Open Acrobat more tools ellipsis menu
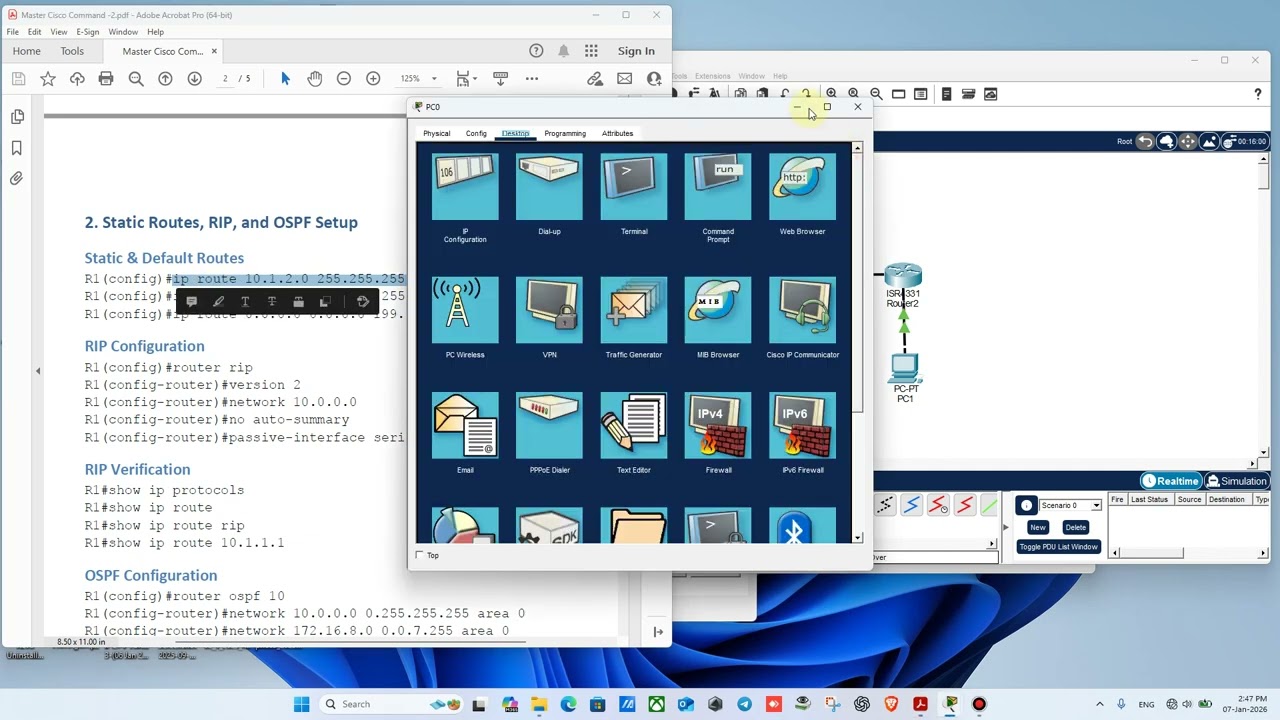1280x720 pixels. point(532,78)
